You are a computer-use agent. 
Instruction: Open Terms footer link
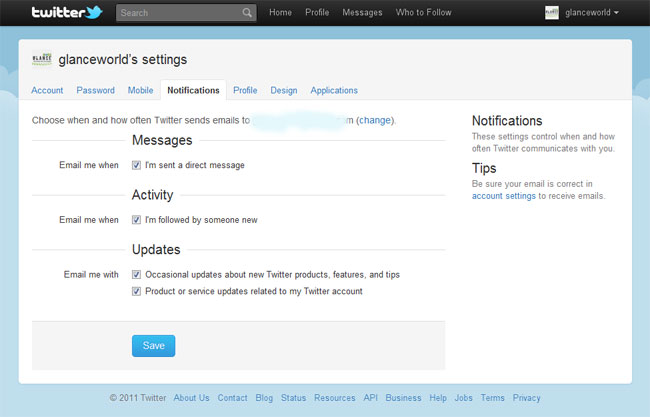click(x=492, y=398)
